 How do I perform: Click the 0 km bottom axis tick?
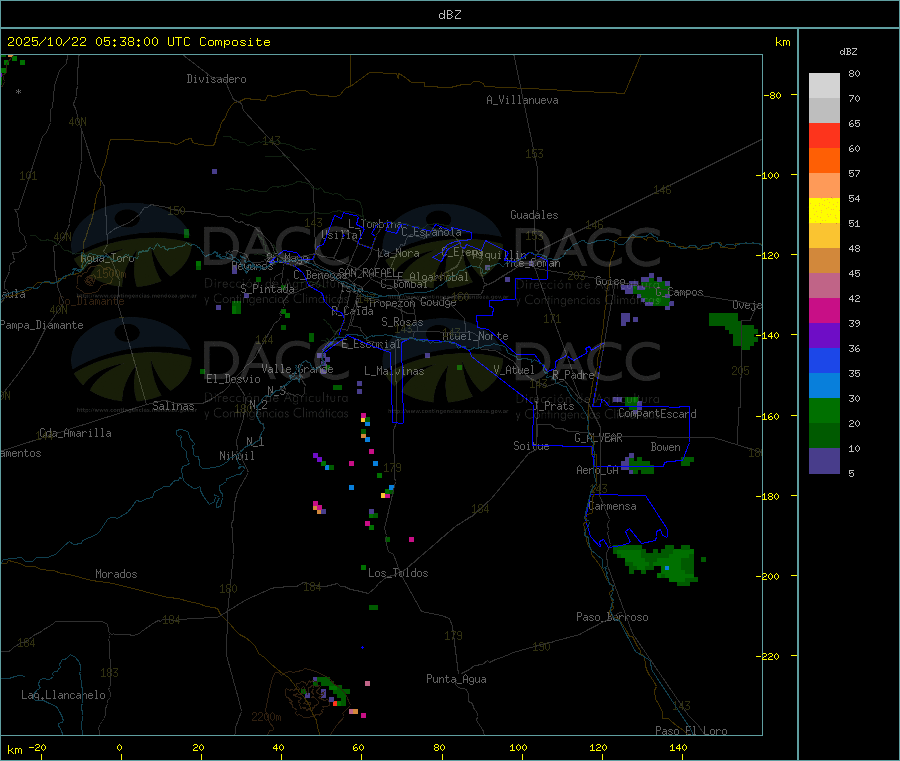pos(119,747)
